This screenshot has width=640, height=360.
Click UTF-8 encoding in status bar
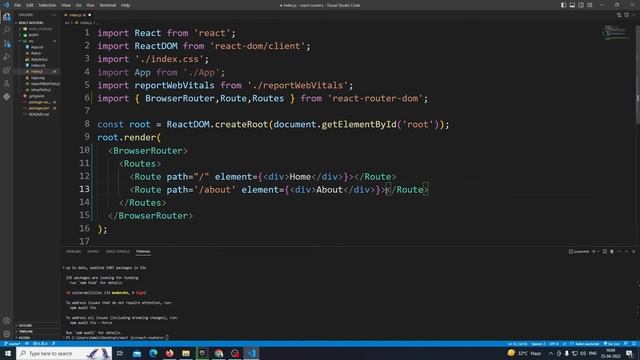(x=553, y=344)
